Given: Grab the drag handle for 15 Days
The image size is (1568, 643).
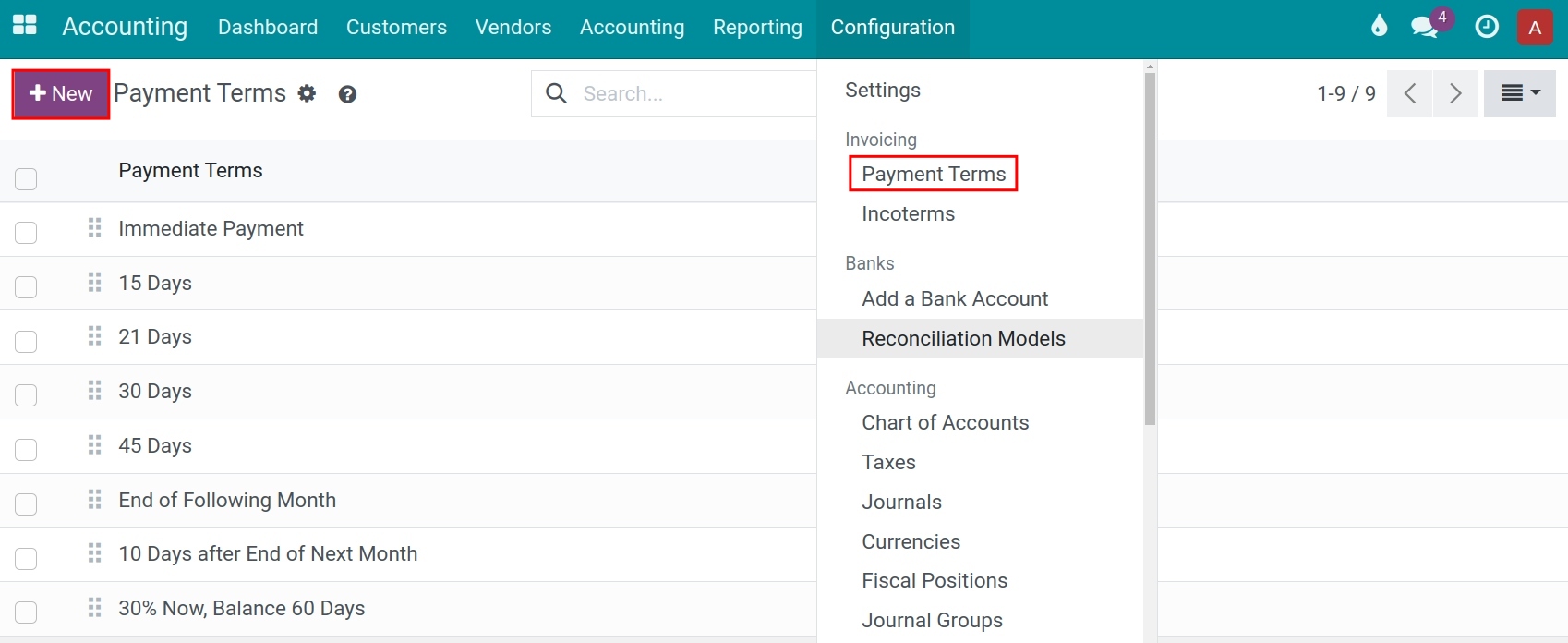Looking at the screenshot, I should (94, 283).
